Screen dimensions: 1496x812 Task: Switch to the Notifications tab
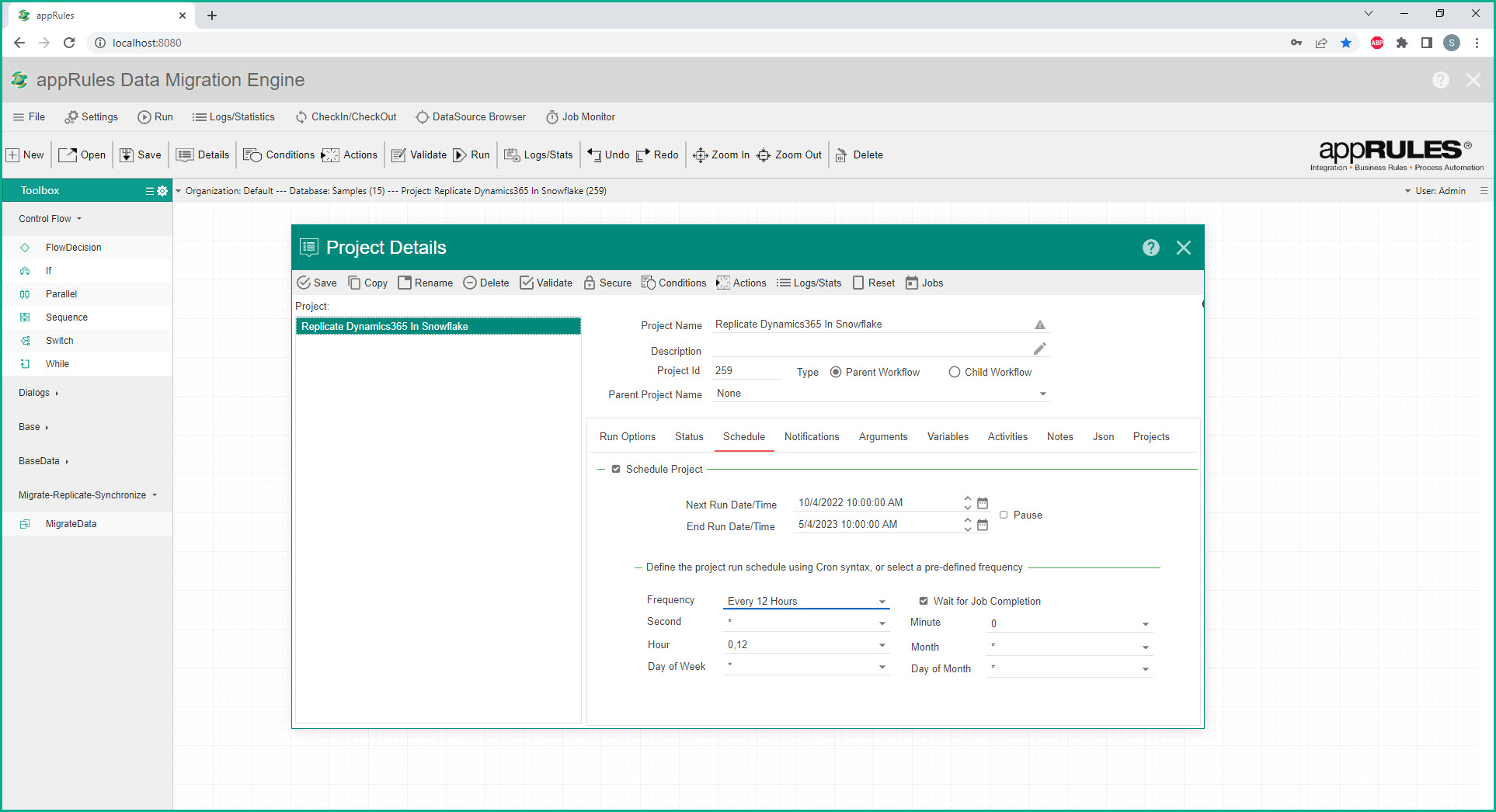[812, 437]
